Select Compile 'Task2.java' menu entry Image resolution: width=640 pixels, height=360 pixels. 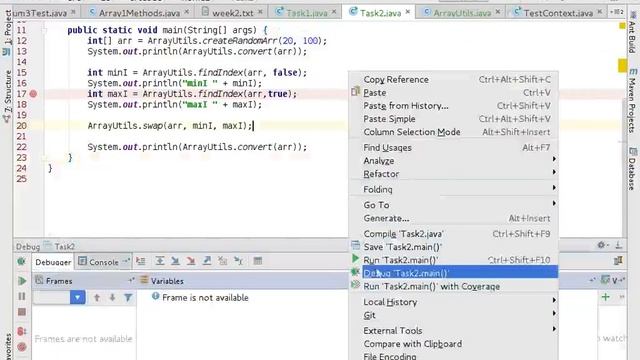[453, 233]
